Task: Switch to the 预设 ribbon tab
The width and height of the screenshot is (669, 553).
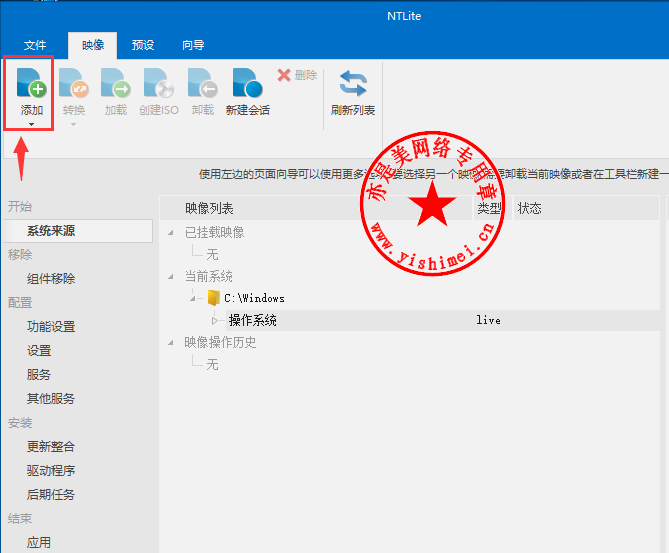Action: click(x=143, y=45)
